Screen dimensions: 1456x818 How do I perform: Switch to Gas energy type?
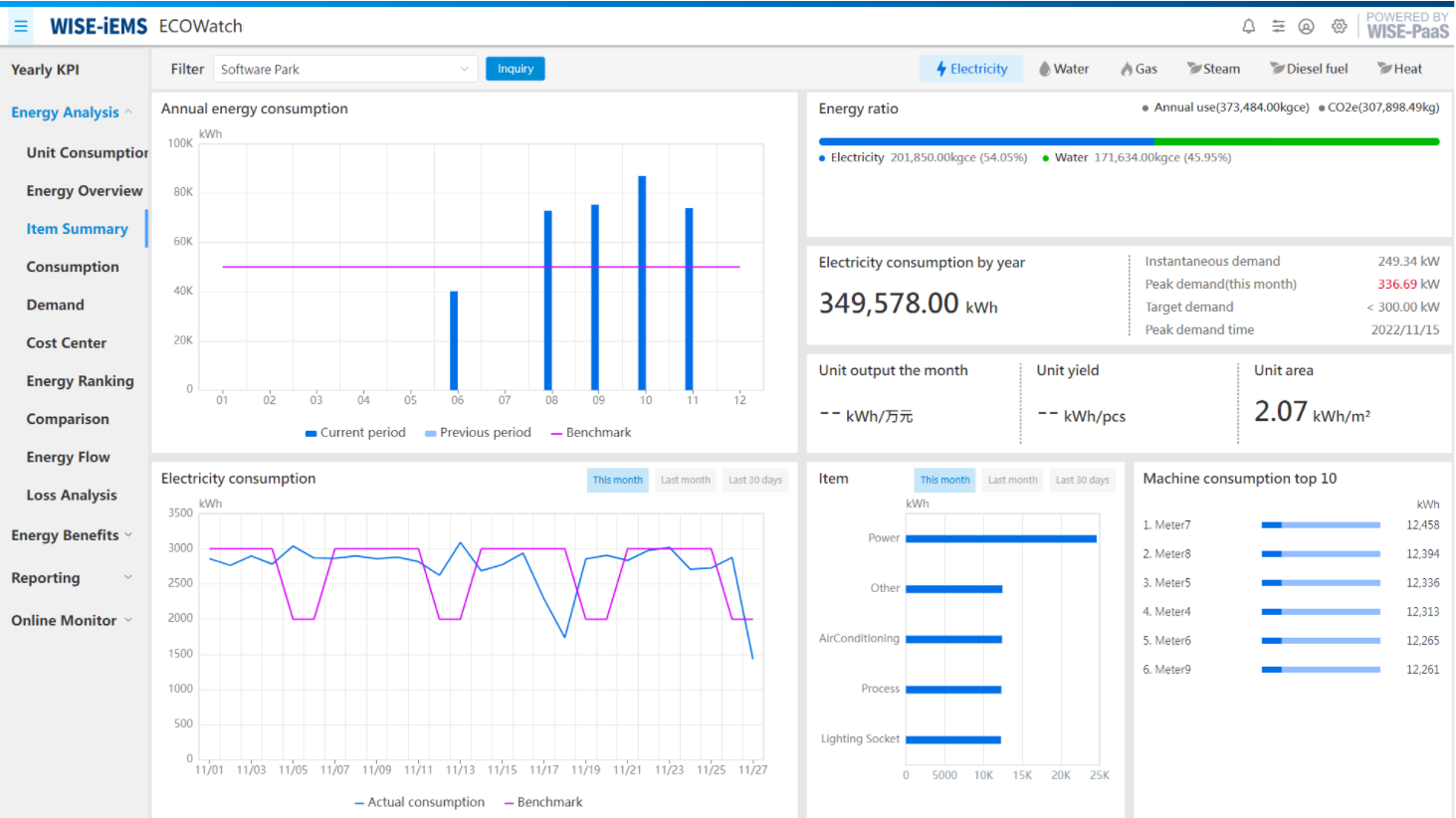pos(1139,69)
